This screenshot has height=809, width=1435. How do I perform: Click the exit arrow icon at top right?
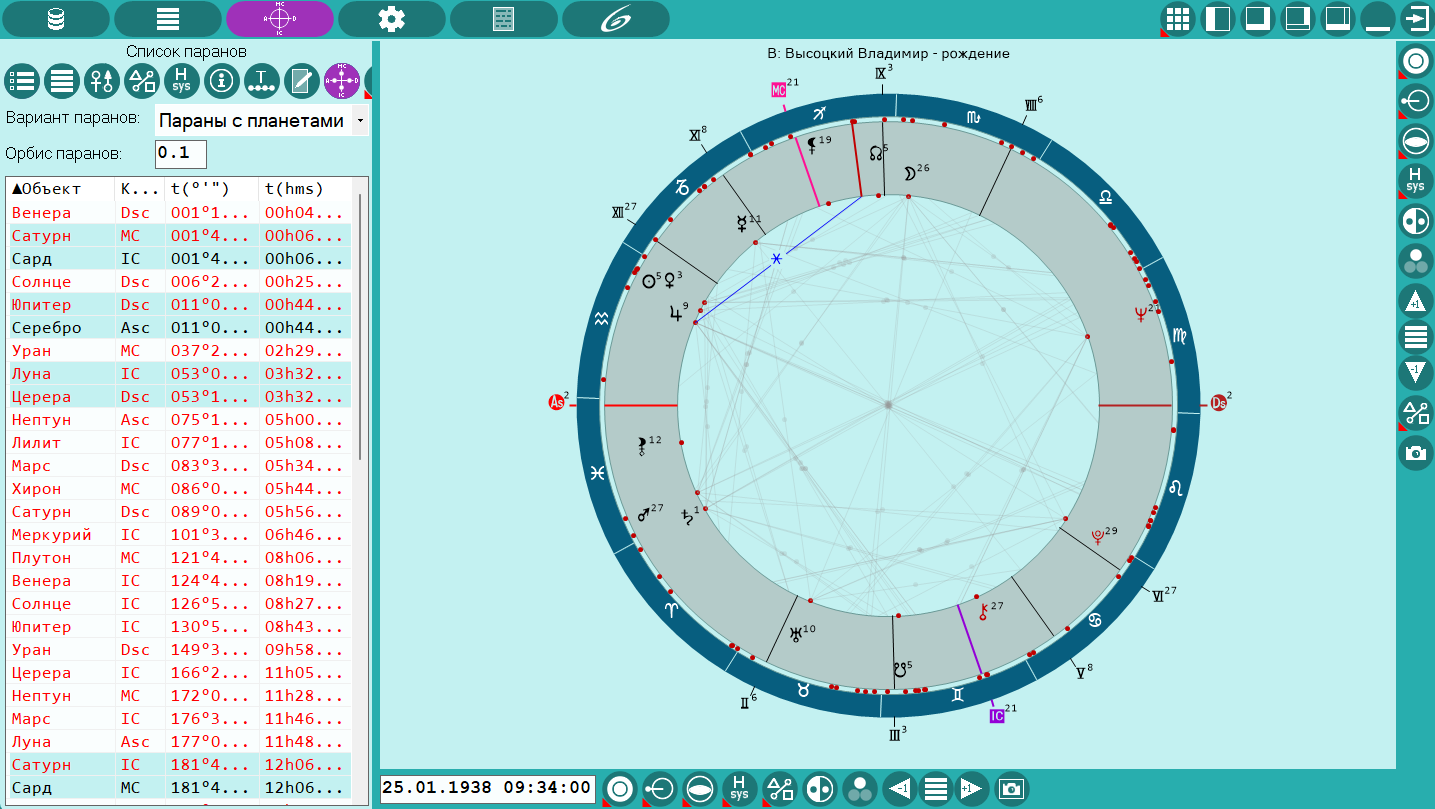click(x=1416, y=19)
